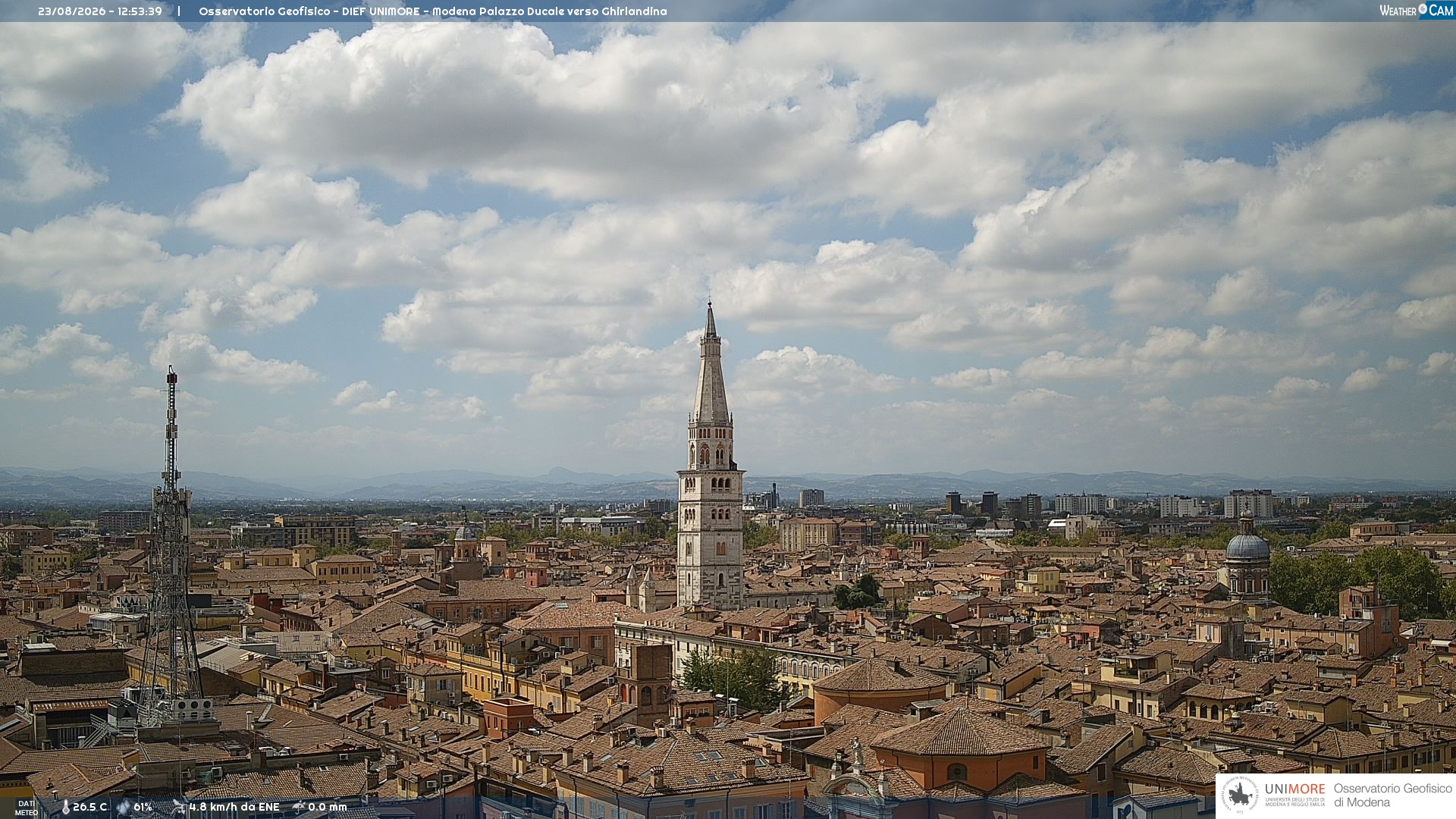This screenshot has height=819, width=1456.
Task: Click the humidity water drops icon
Action: 123,808
